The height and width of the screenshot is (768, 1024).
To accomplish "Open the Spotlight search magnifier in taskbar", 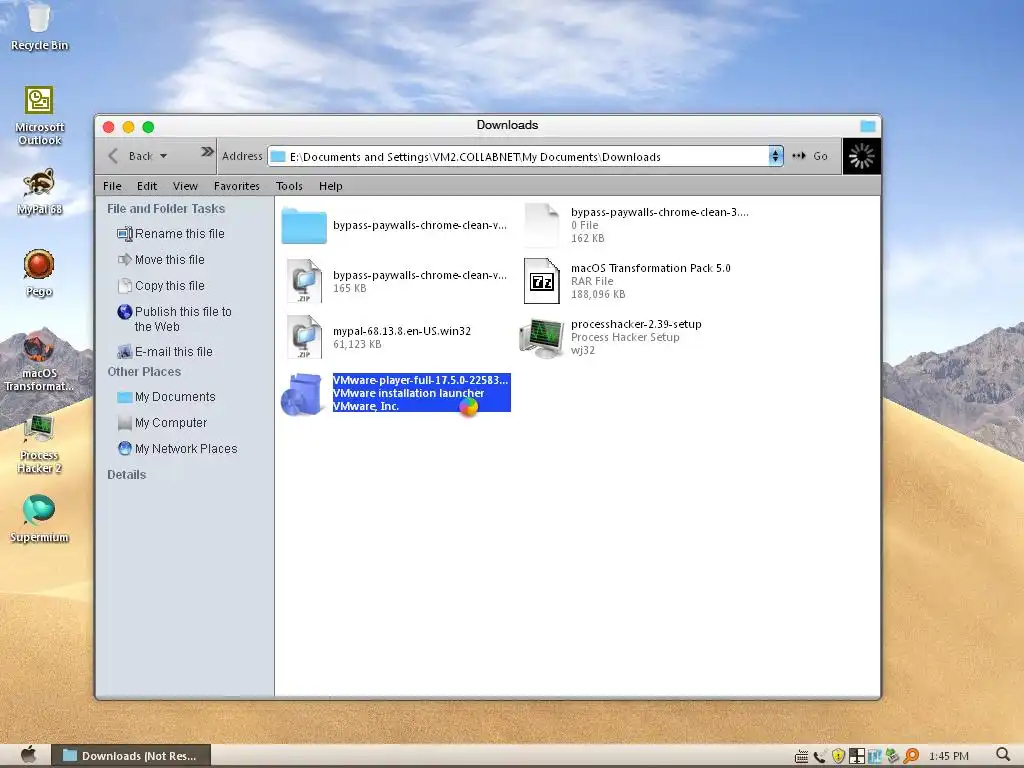I will click(1003, 755).
